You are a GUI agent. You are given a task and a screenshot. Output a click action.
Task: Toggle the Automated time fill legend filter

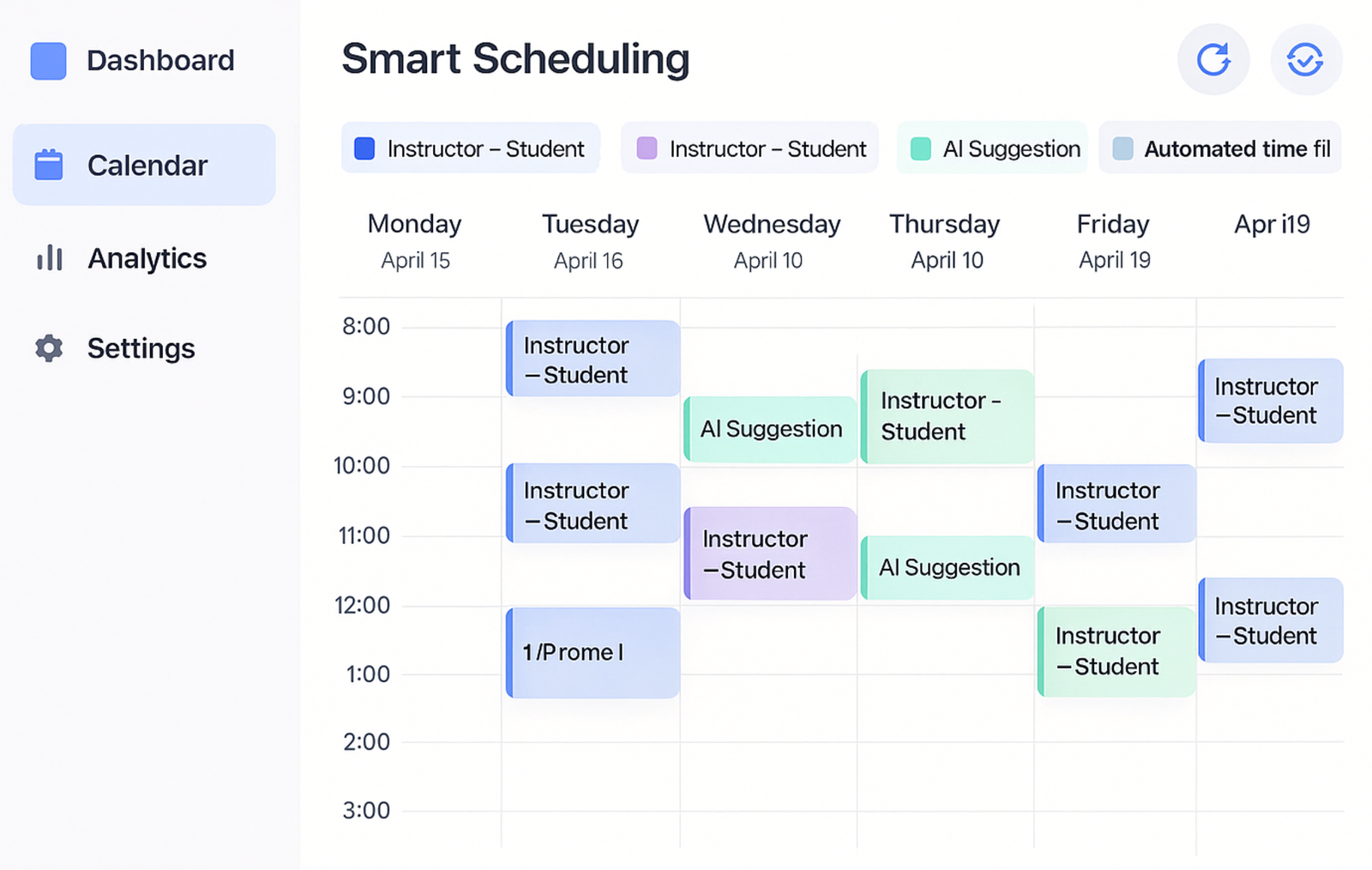click(1219, 148)
